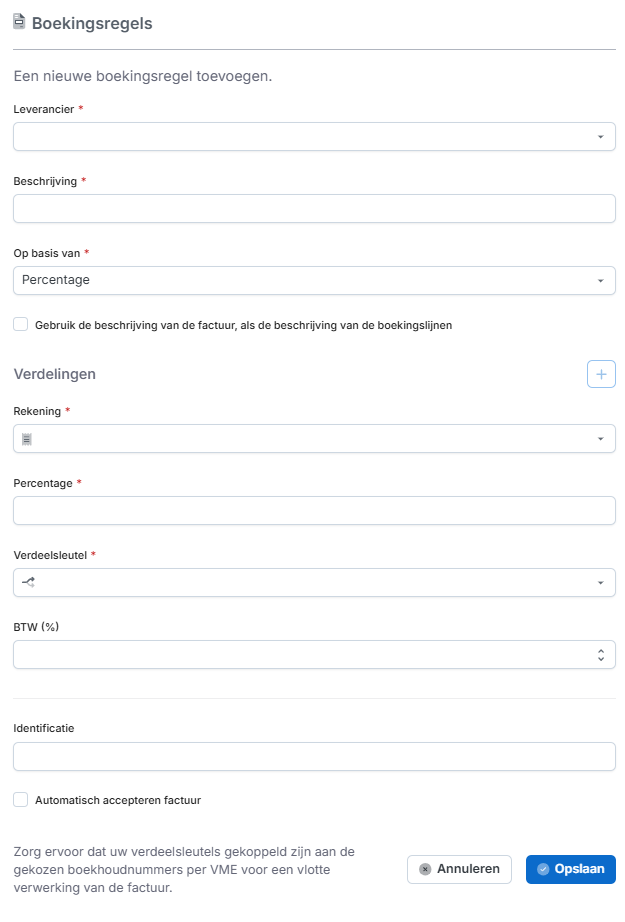The width and height of the screenshot is (625, 922).
Task: Click the Verdelingen section heading
Action: 55,374
